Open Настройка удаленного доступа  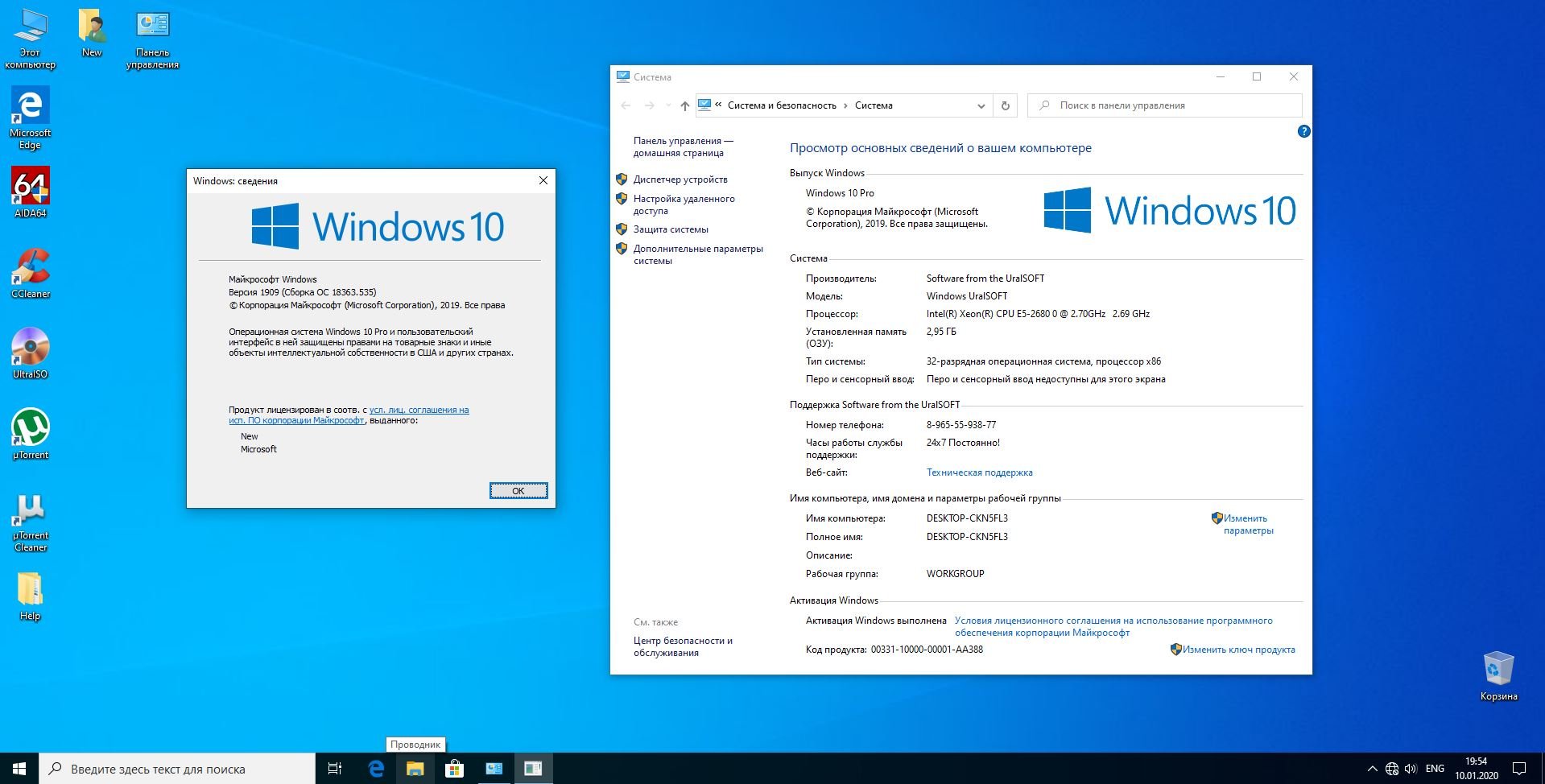[684, 204]
